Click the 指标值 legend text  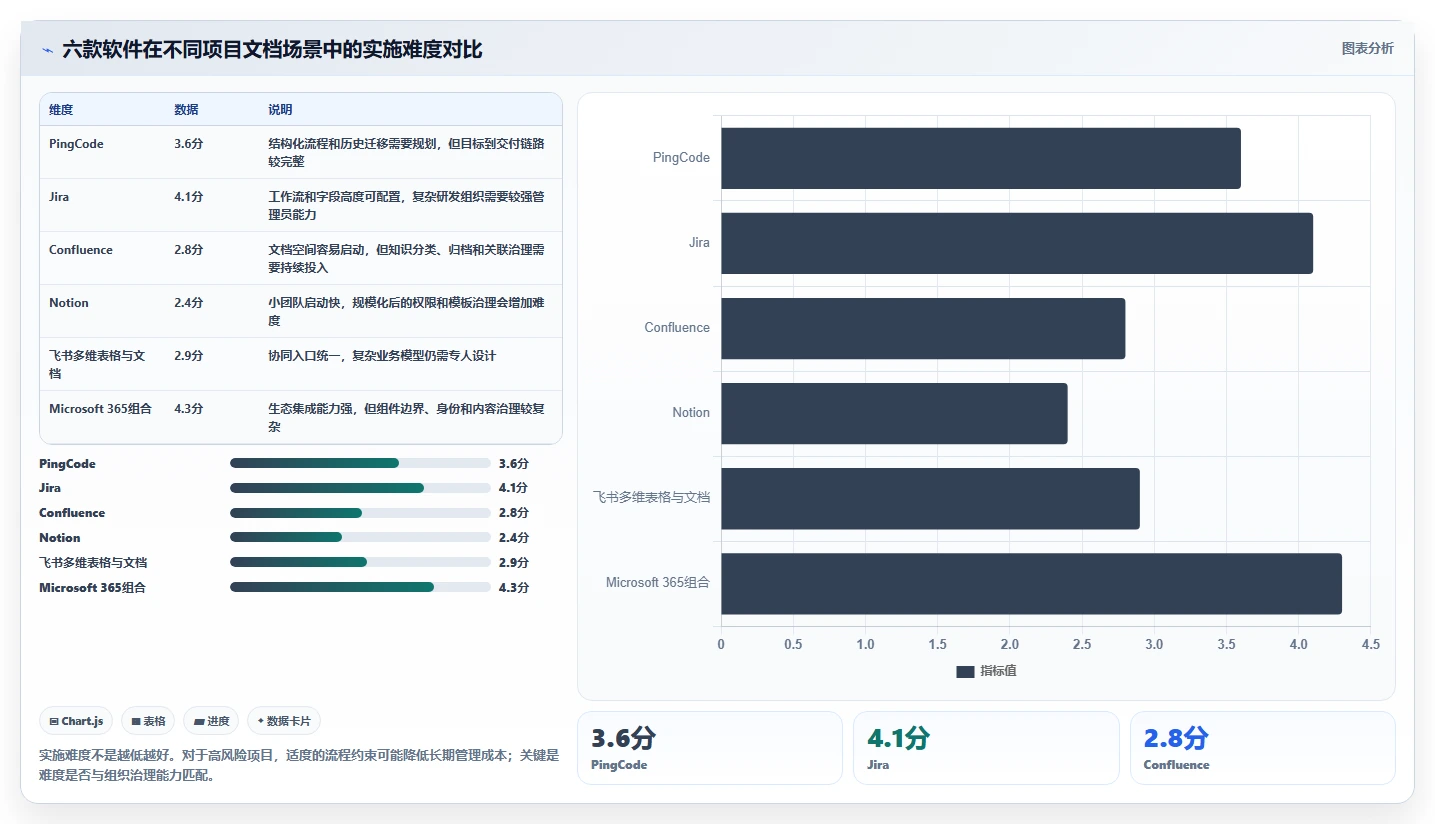998,672
